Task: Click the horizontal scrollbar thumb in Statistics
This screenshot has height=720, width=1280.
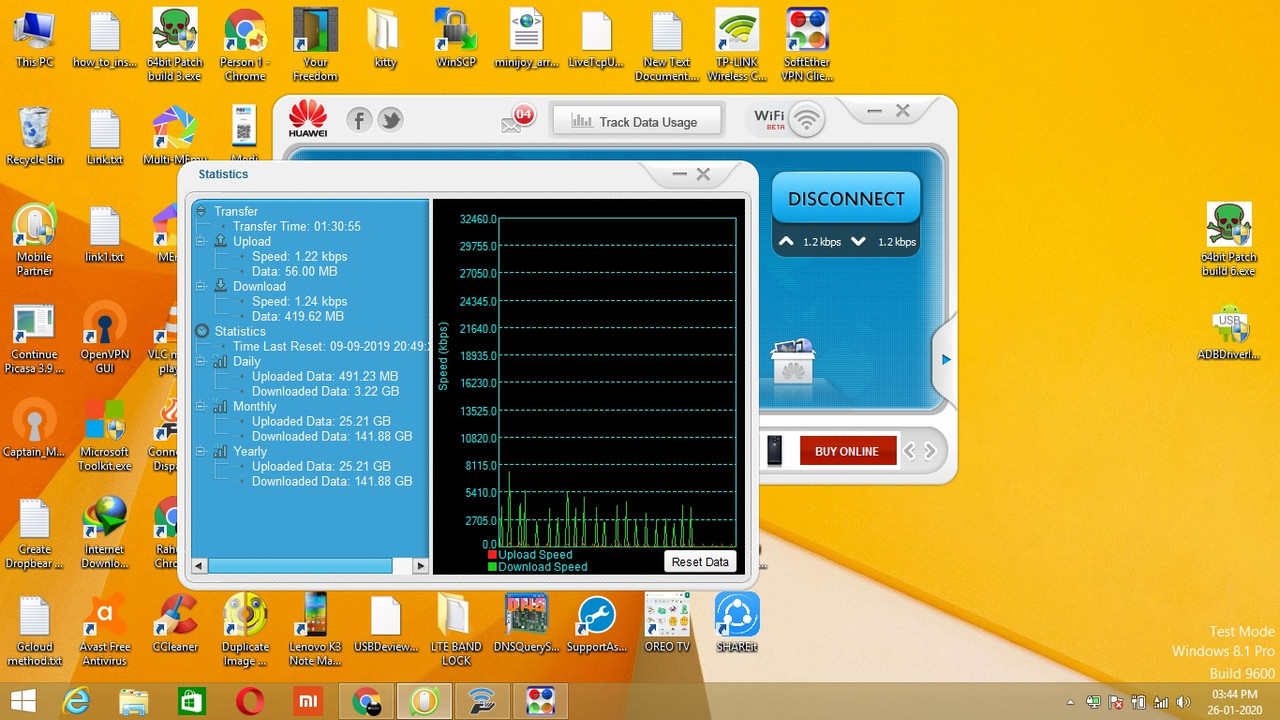Action: pos(300,566)
